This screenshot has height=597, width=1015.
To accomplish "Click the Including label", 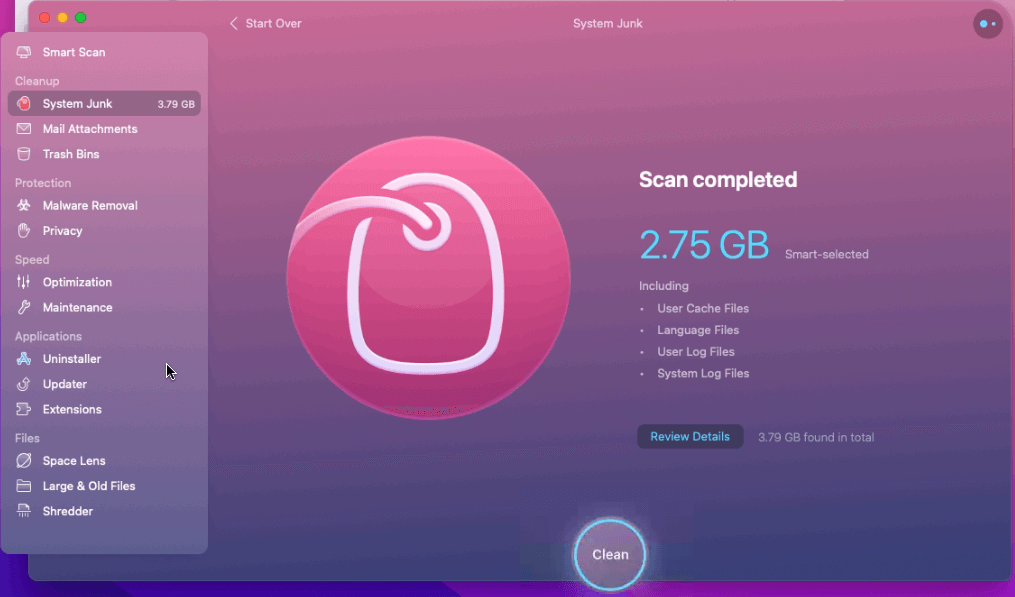I will pos(664,286).
